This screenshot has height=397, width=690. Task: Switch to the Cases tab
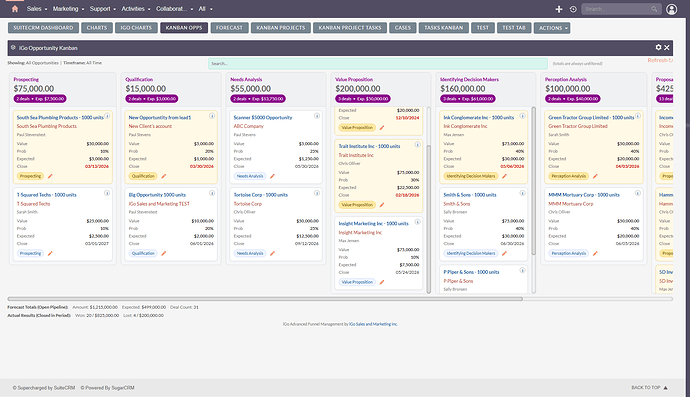click(403, 28)
